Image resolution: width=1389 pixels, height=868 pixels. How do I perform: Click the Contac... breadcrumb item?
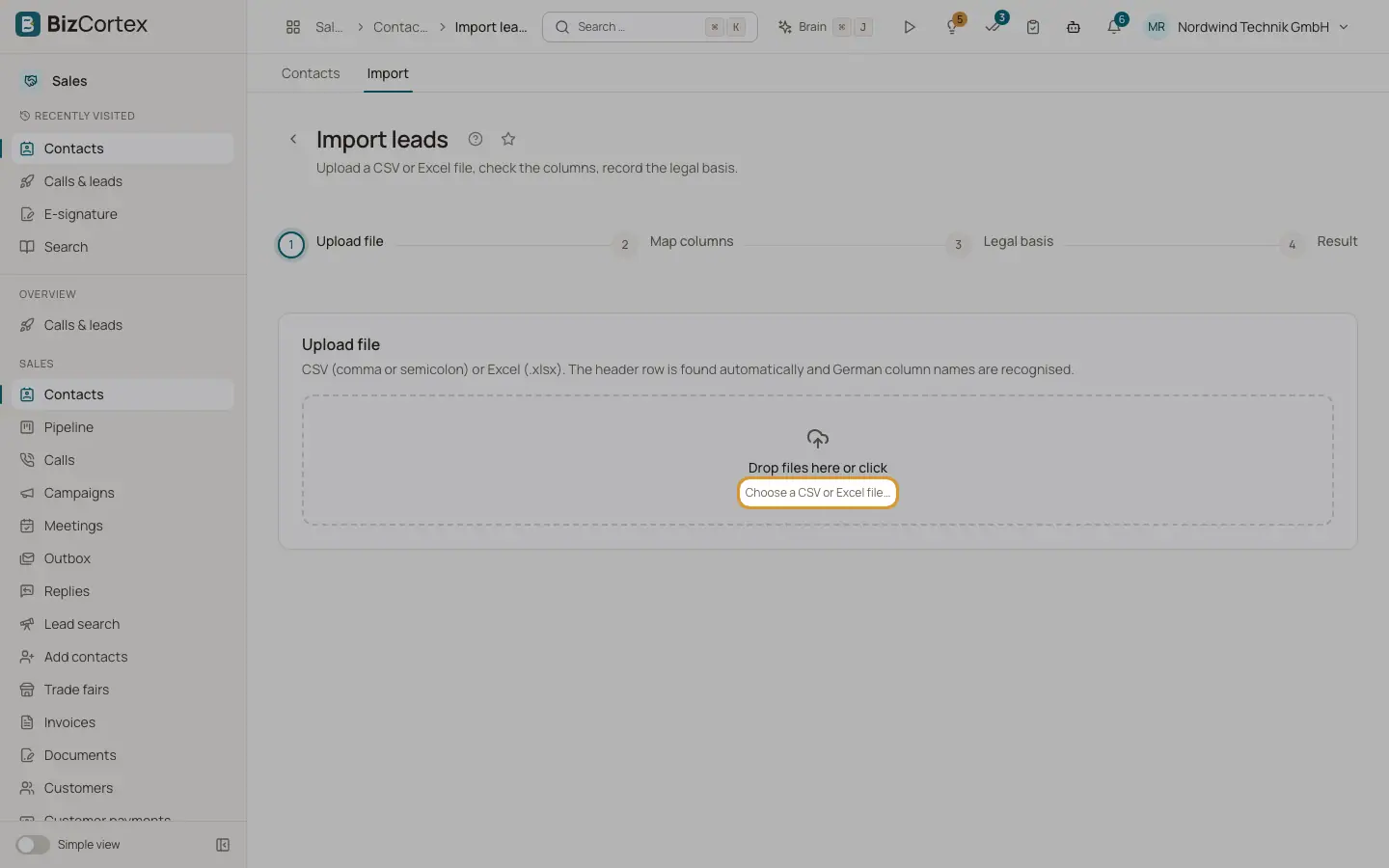coord(400,27)
